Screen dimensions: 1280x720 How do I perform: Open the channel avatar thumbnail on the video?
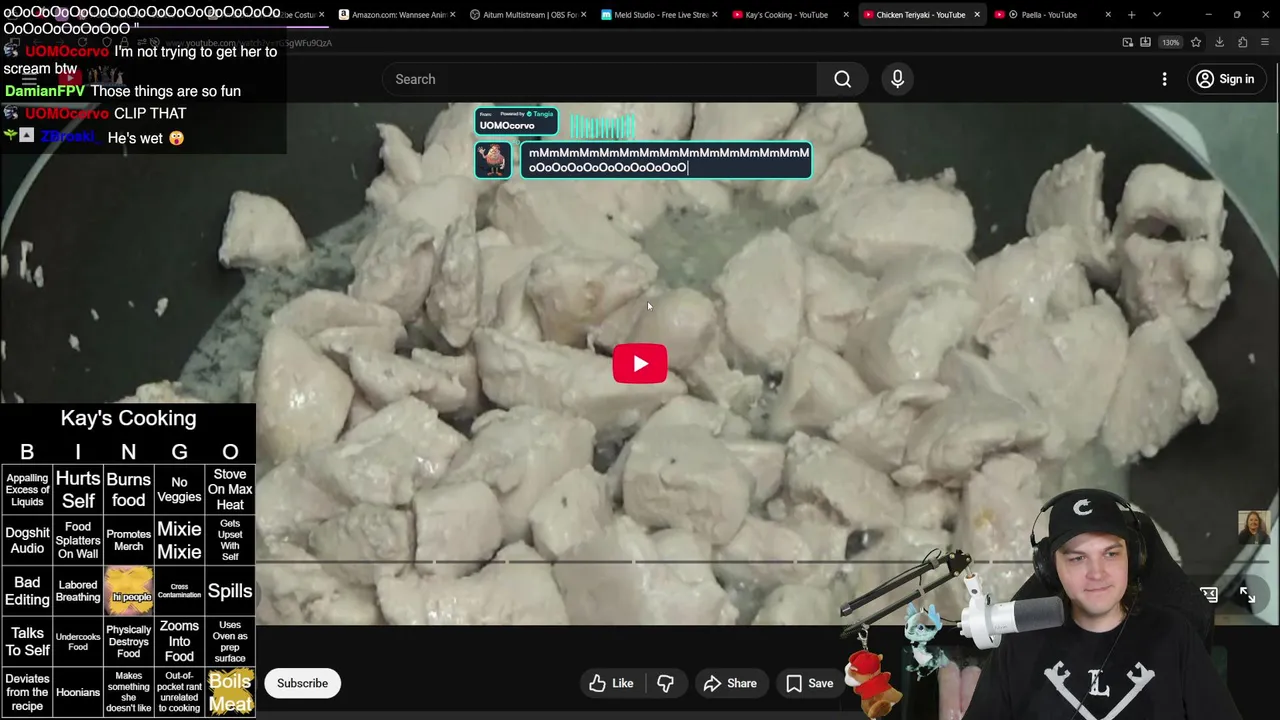click(1253, 527)
